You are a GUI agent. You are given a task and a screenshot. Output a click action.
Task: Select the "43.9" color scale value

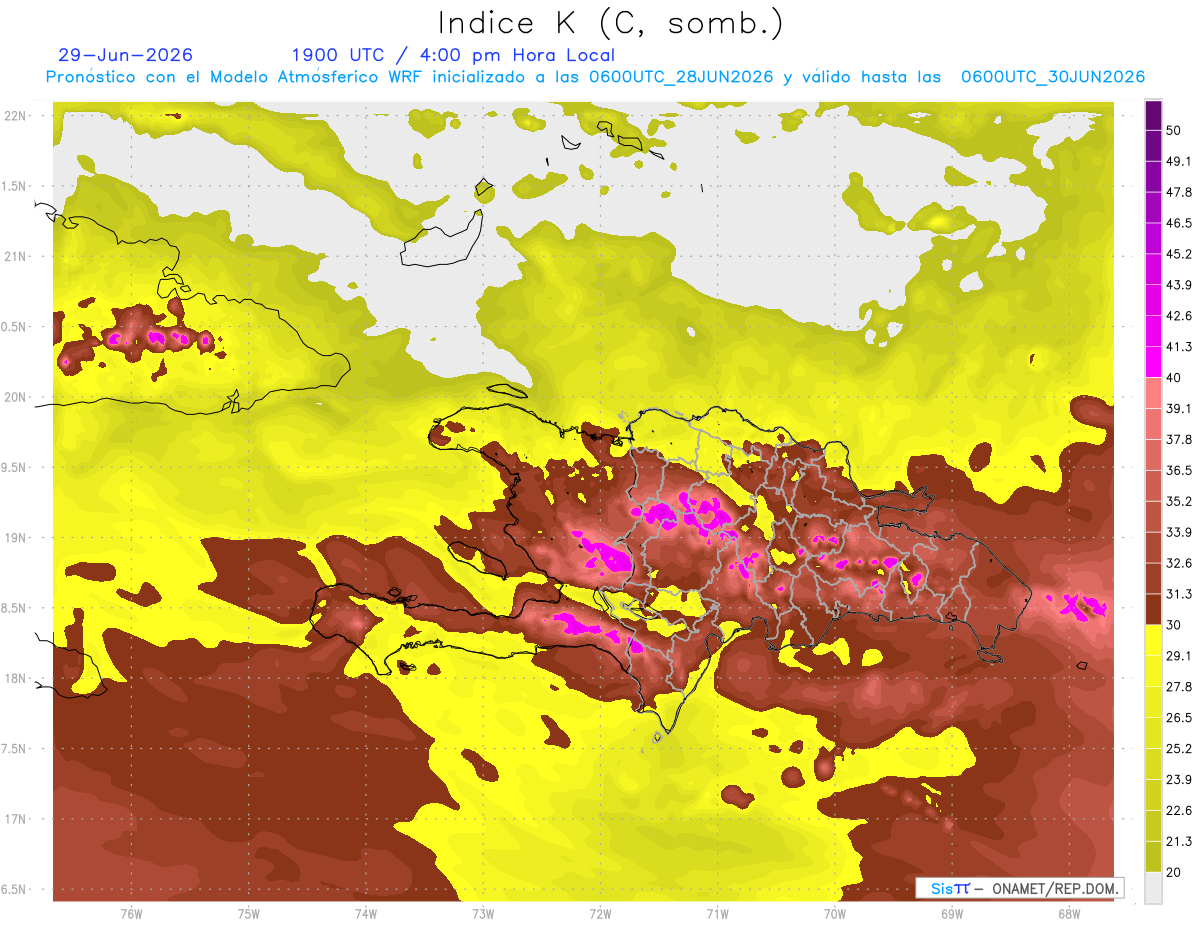click(1178, 285)
